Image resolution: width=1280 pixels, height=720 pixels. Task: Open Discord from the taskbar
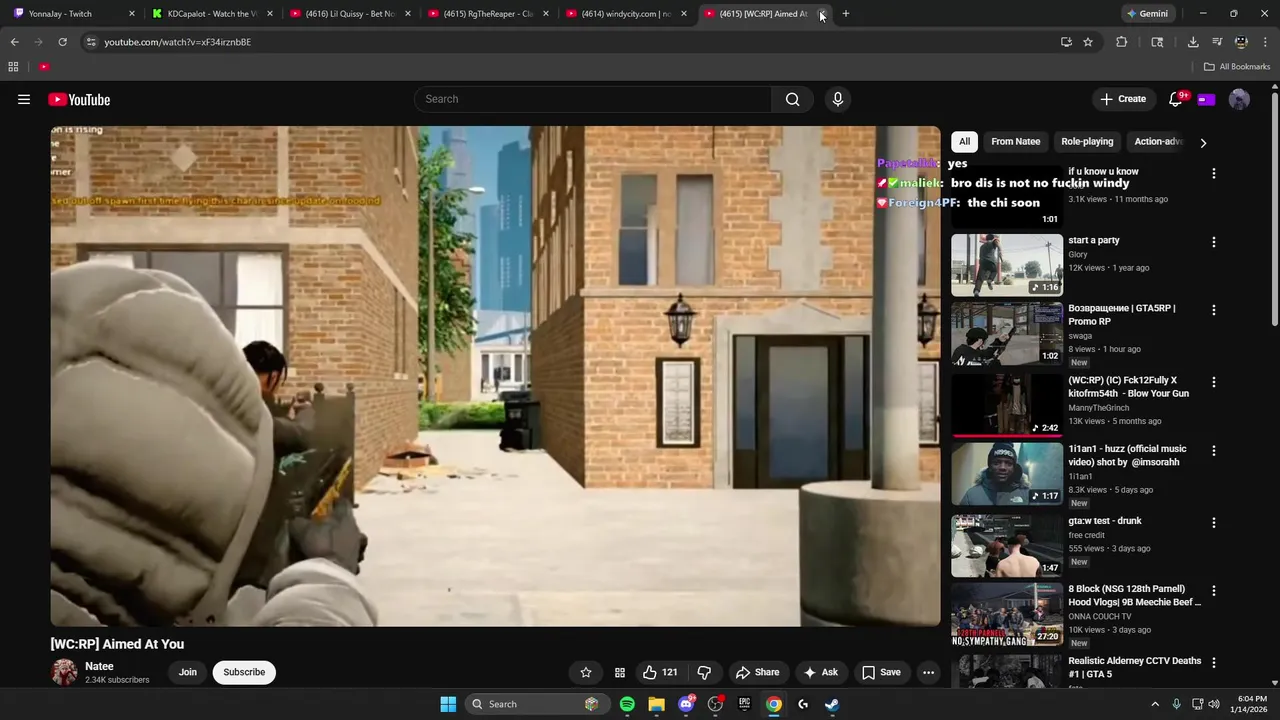point(686,704)
